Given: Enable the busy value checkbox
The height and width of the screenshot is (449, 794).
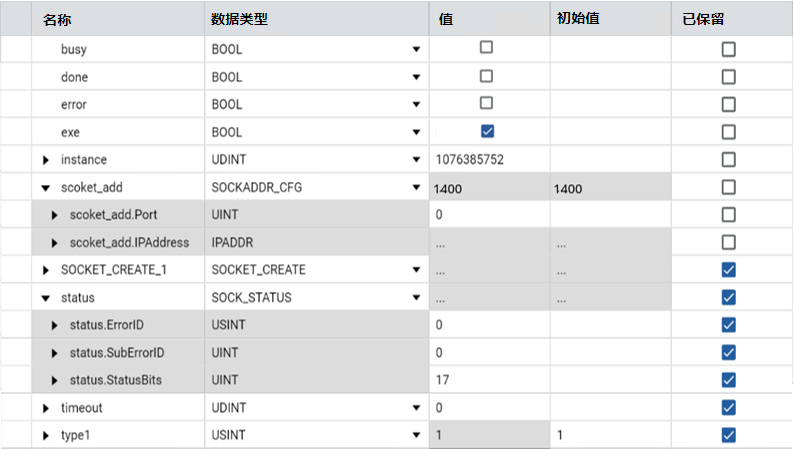Looking at the screenshot, I should coord(487,48).
